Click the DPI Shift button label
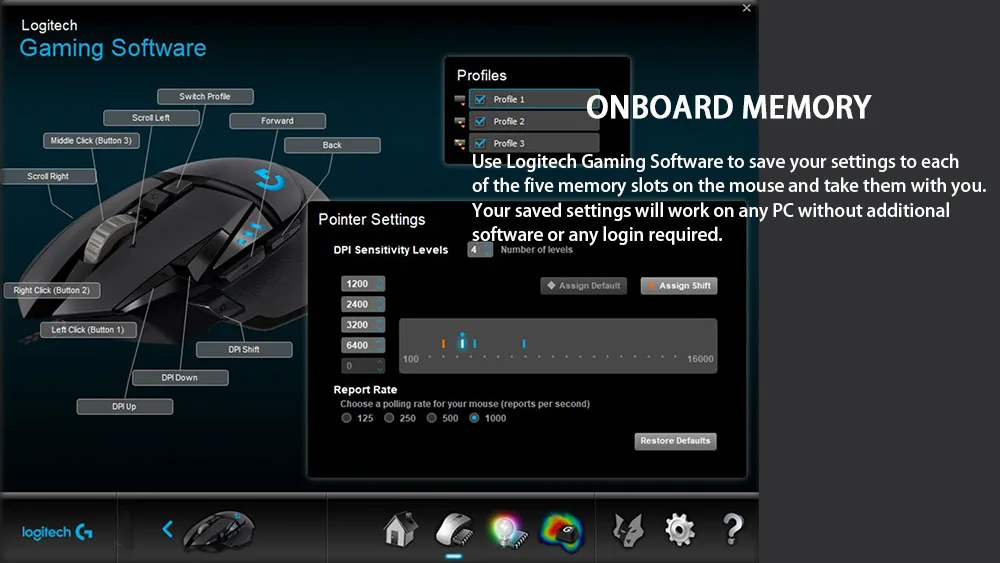The height and width of the screenshot is (563, 1000). click(x=244, y=349)
